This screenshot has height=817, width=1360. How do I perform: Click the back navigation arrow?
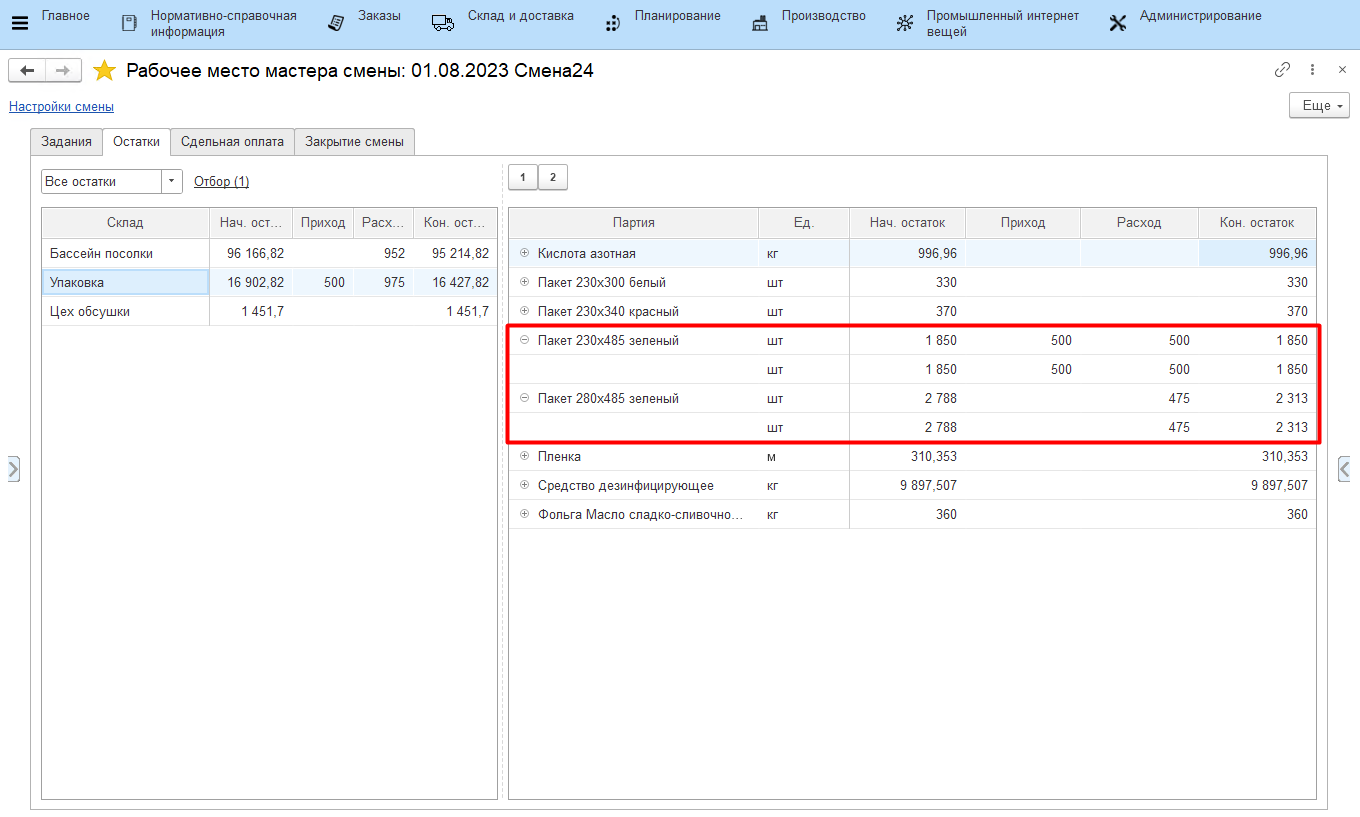tap(27, 70)
